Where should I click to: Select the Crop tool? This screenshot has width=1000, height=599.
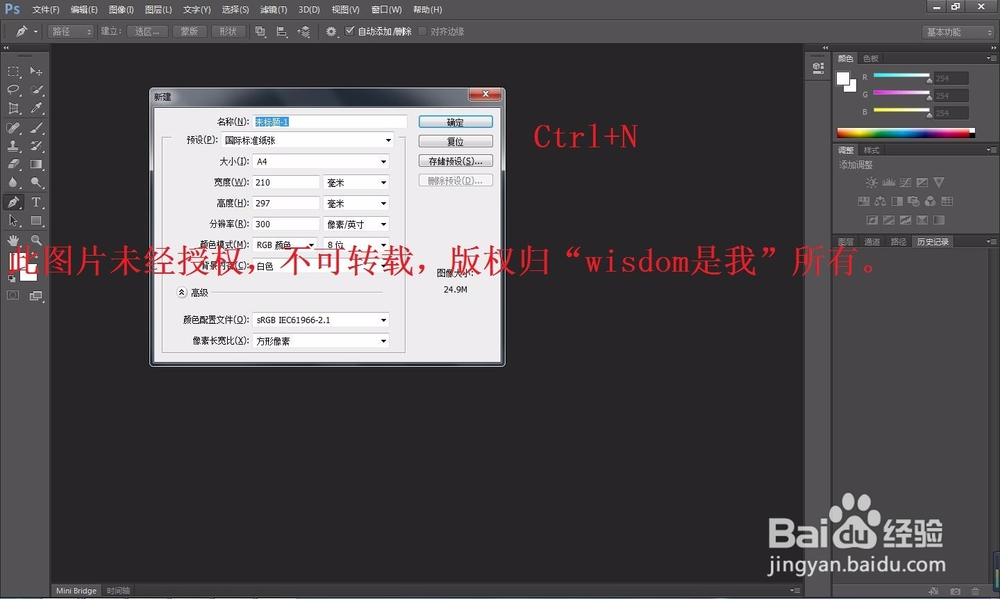point(13,108)
